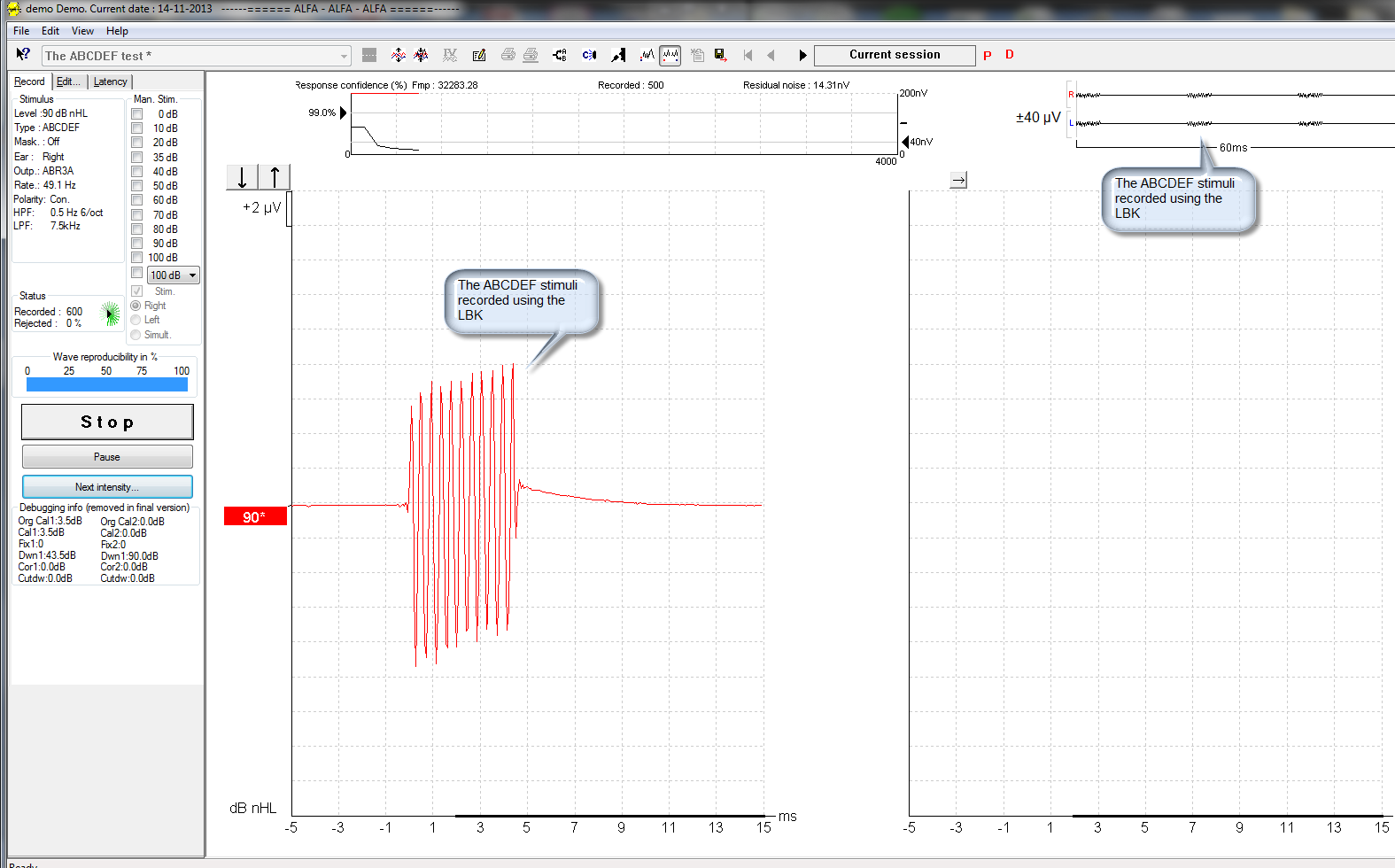The image size is (1395, 868).
Task: Select the Simult. radio button
Action: coord(136,335)
